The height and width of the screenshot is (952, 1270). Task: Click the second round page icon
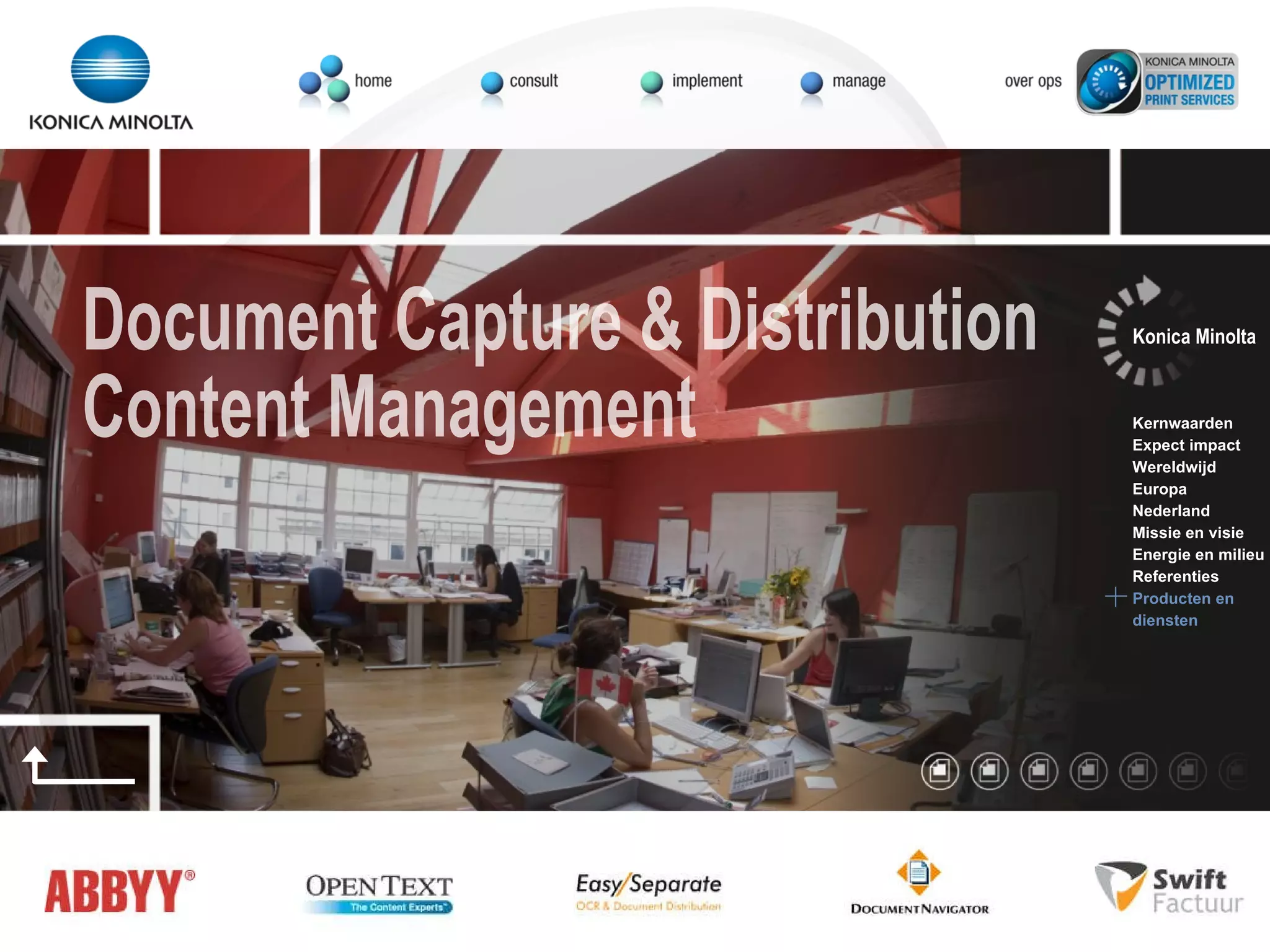(x=989, y=771)
